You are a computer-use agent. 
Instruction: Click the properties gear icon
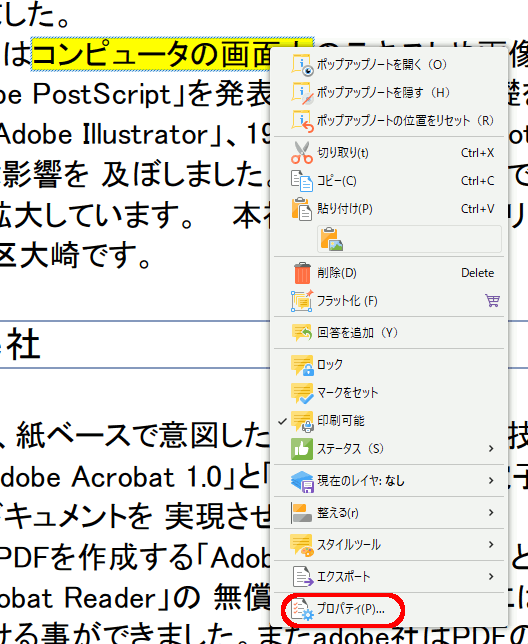302,610
